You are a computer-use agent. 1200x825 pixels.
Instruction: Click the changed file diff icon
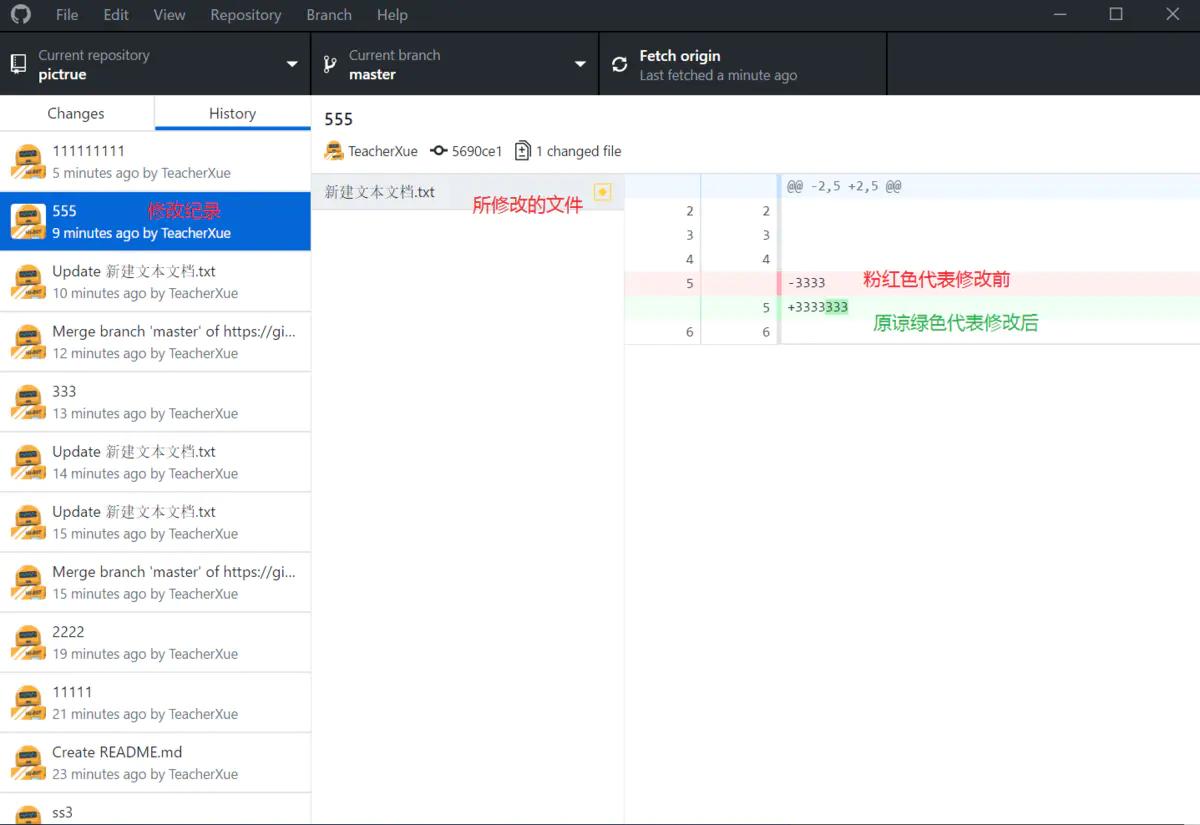[523, 151]
